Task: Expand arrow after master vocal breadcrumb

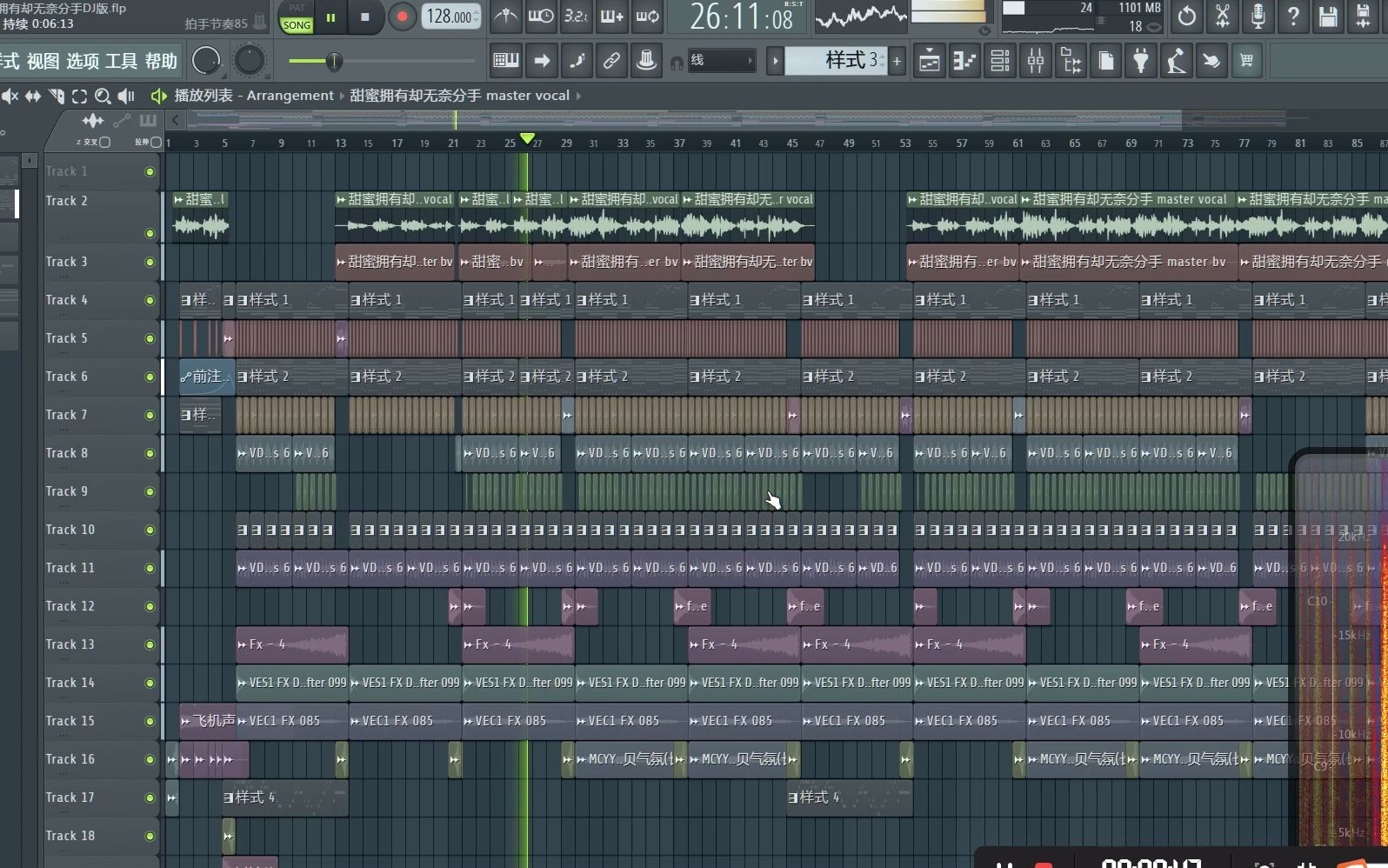Action: [x=578, y=96]
